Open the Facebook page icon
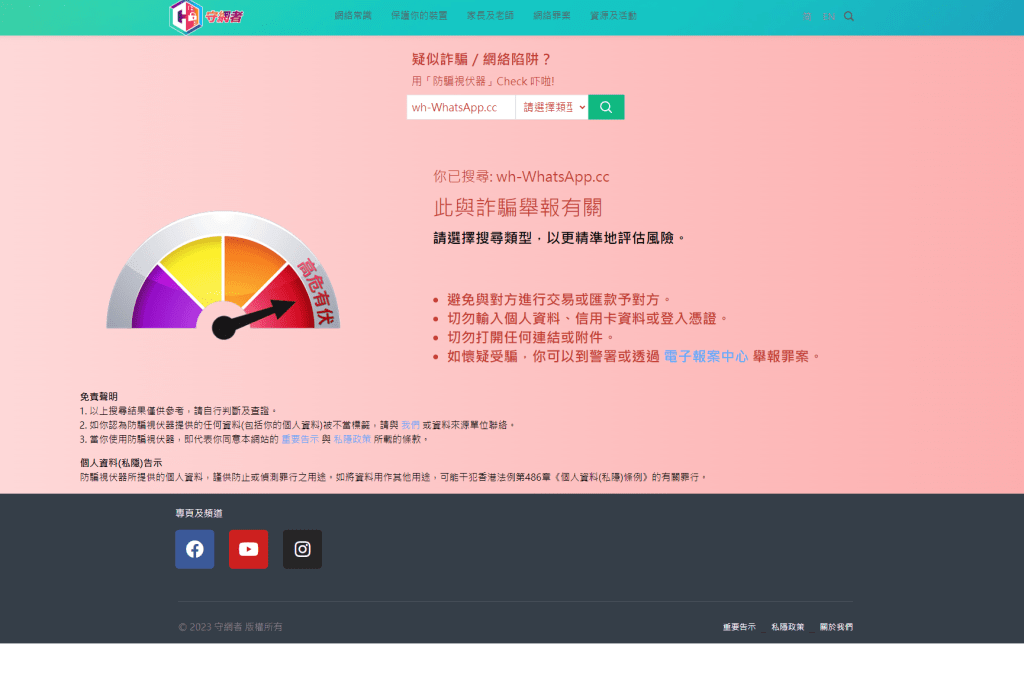The height and width of the screenshot is (689, 1024). point(195,549)
